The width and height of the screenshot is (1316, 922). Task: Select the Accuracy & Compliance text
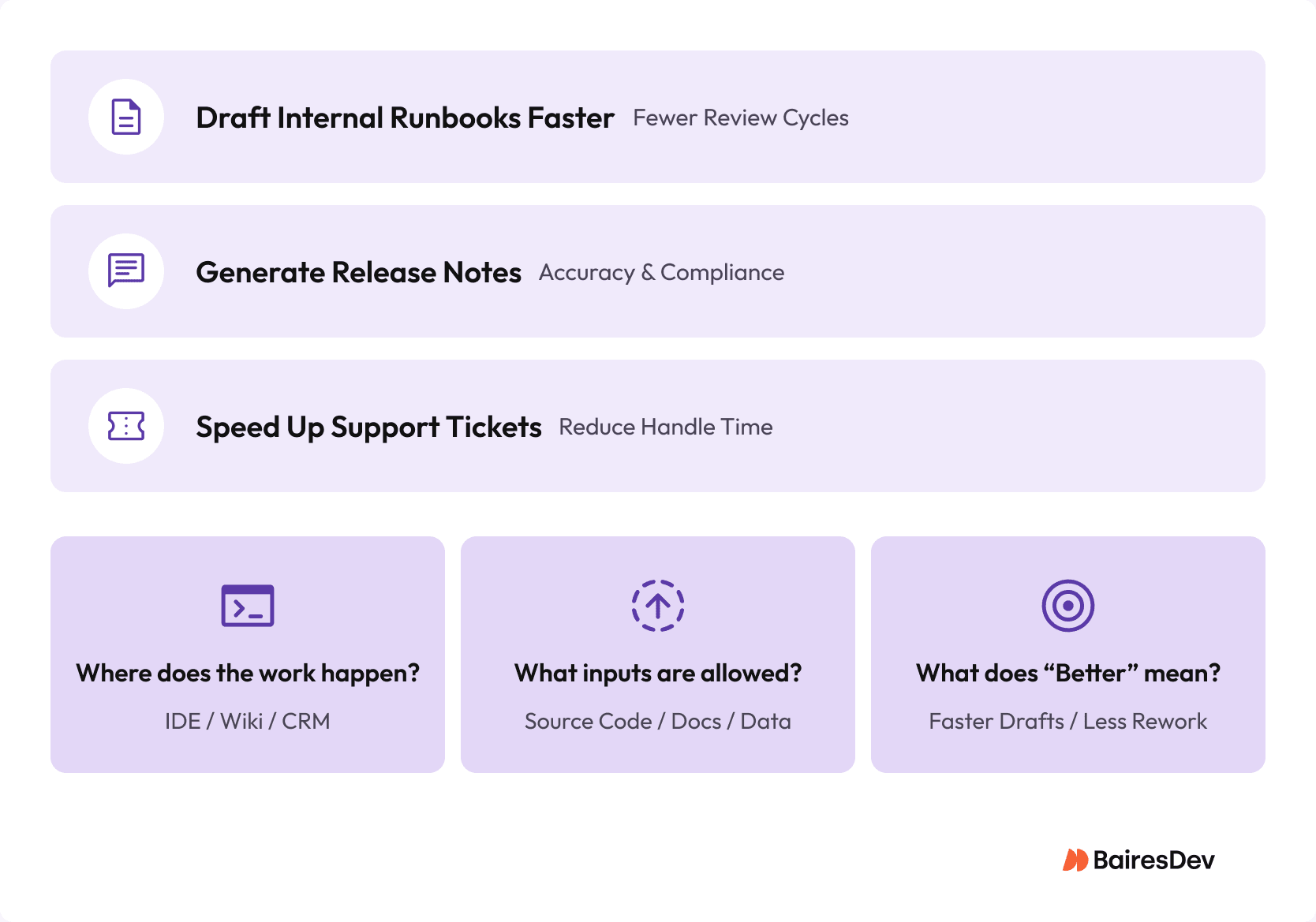[x=662, y=273]
